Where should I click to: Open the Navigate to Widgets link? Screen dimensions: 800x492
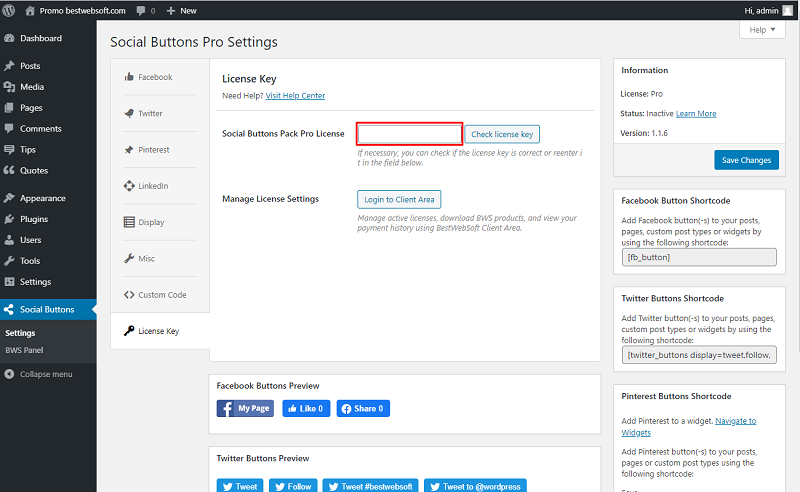[689, 427]
